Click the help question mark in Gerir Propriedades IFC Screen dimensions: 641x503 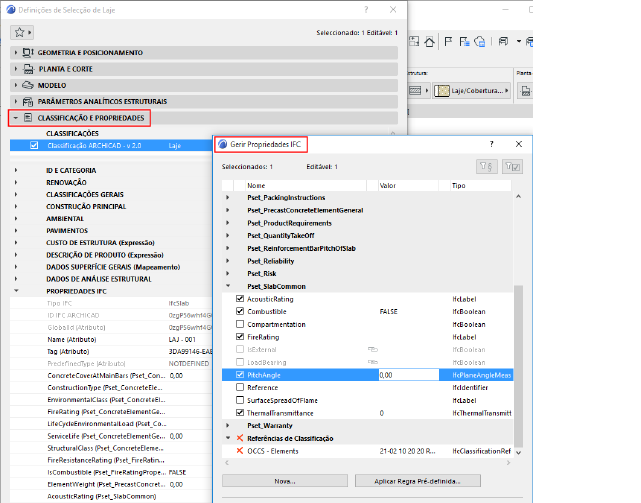(x=491, y=144)
